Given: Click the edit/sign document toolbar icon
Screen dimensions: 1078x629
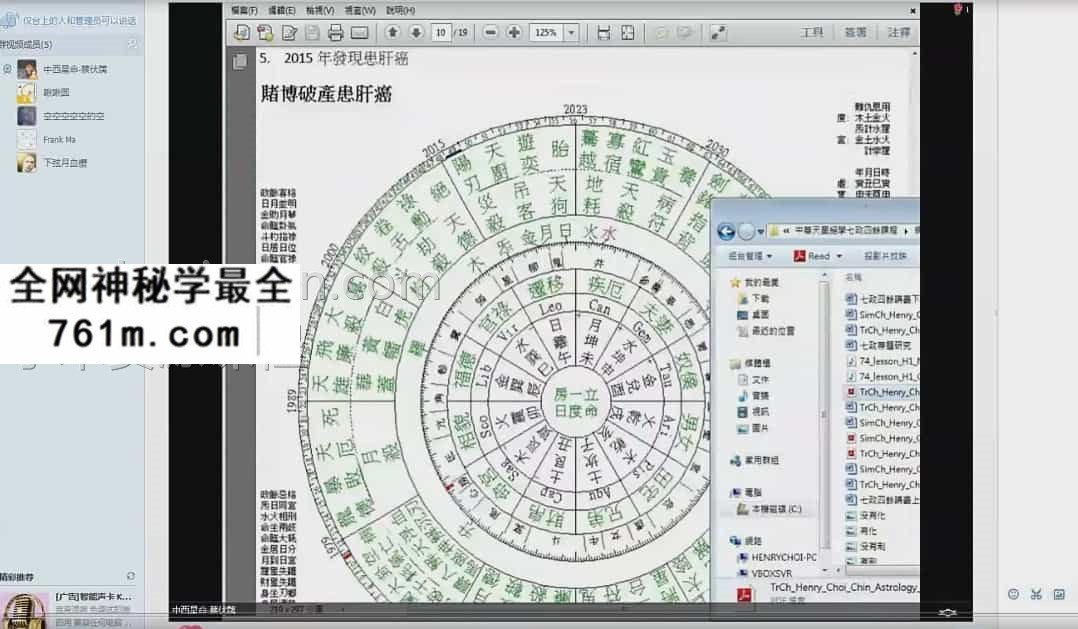Looking at the screenshot, I should (289, 32).
